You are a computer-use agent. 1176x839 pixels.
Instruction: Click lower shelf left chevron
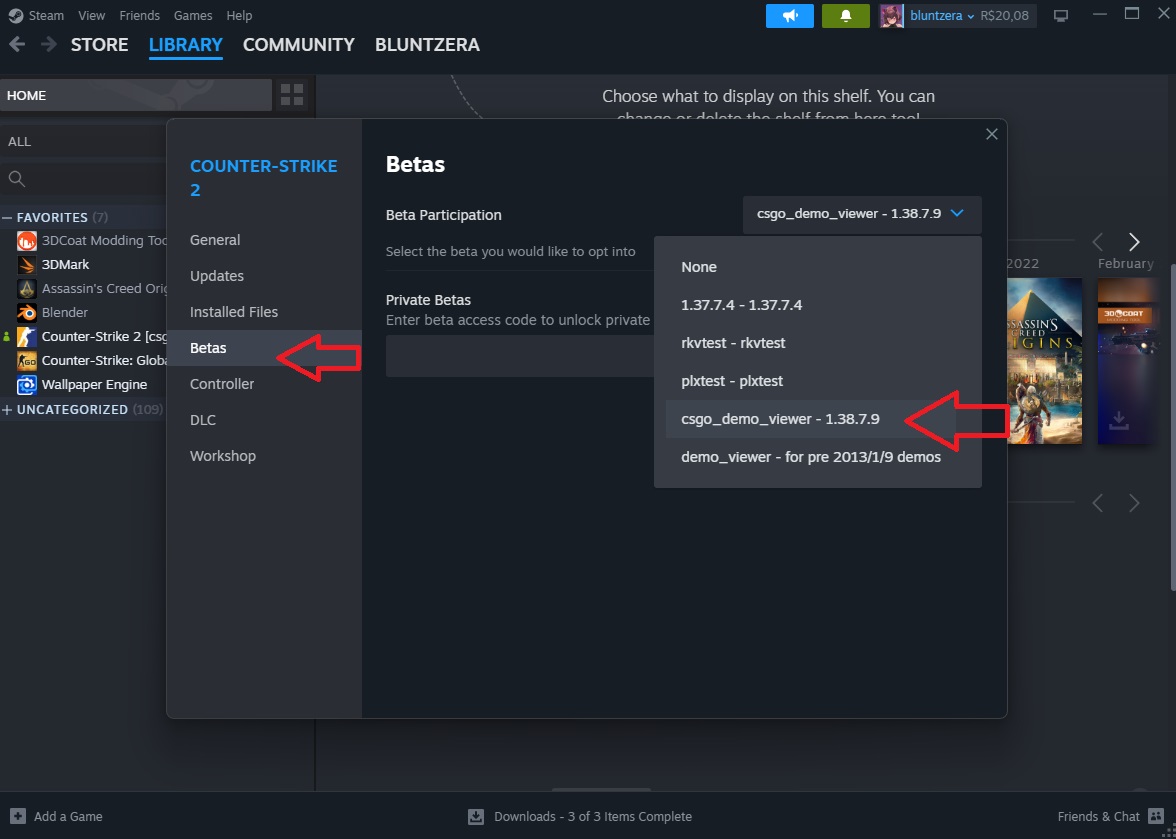(1098, 502)
